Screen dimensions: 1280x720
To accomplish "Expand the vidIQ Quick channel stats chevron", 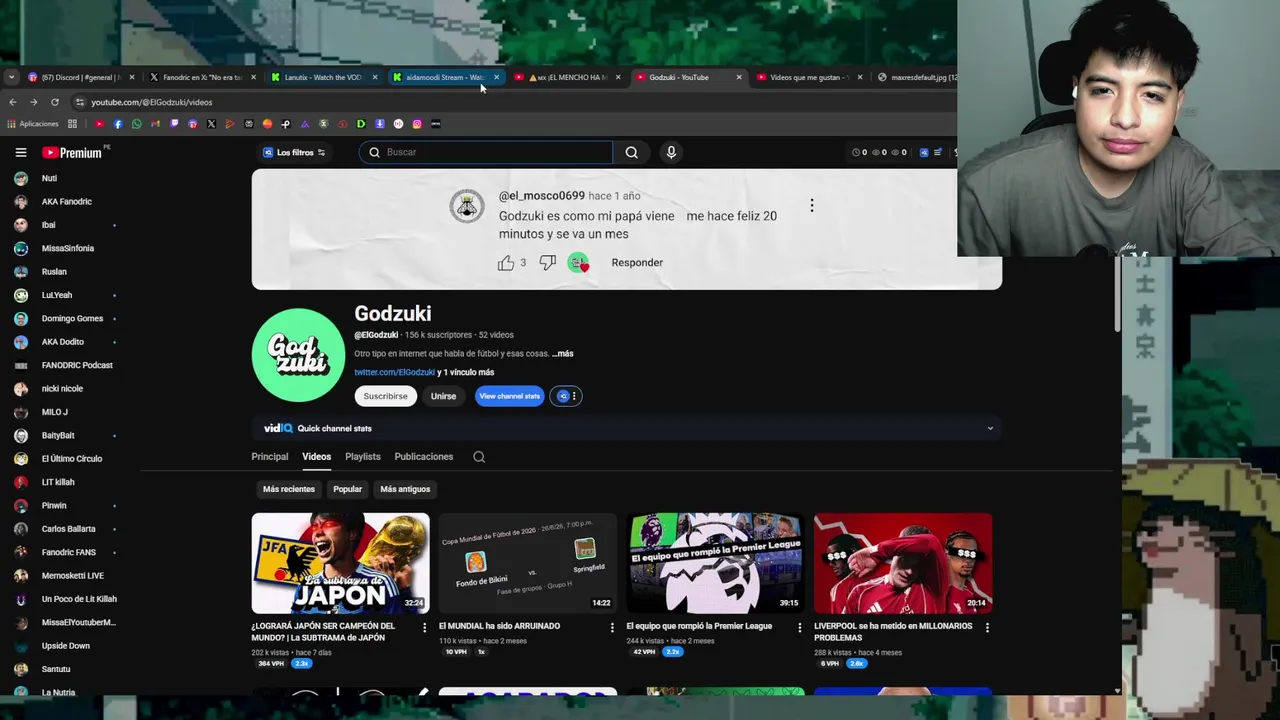I will coord(990,428).
